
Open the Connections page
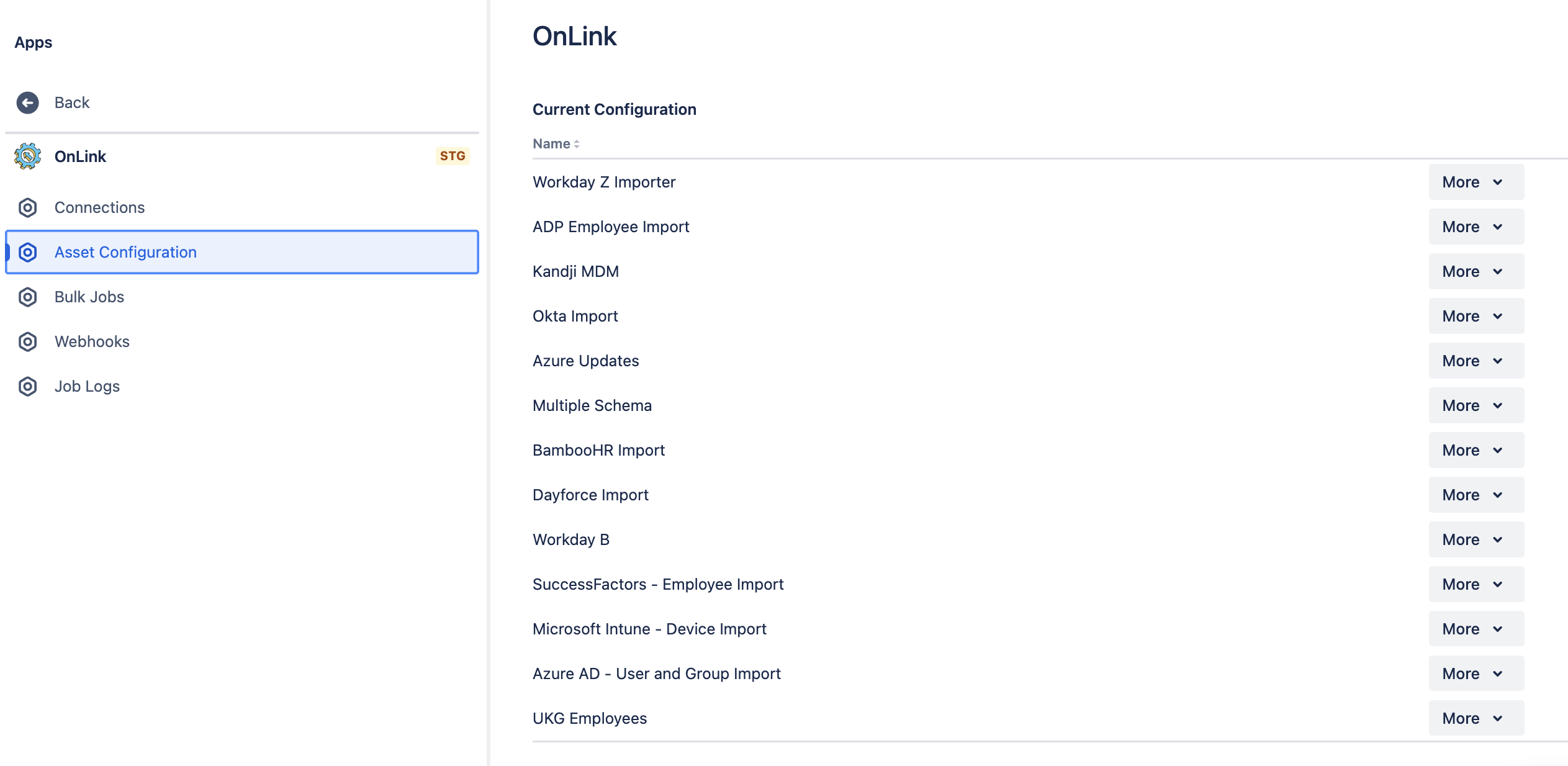[x=242, y=207]
